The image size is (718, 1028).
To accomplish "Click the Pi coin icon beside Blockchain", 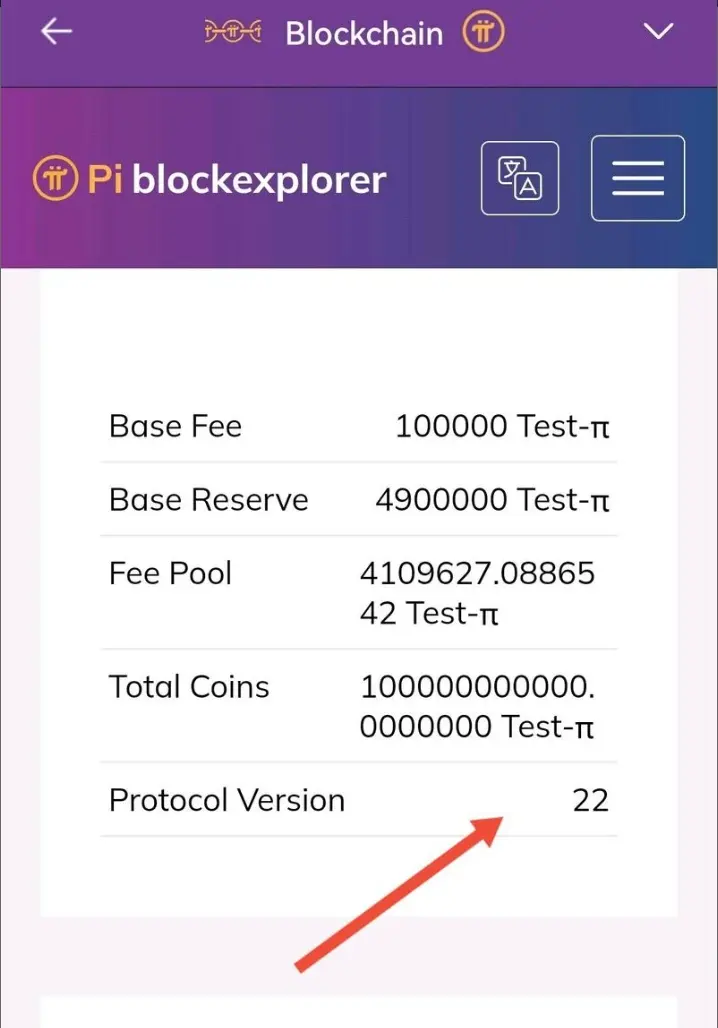I will click(x=483, y=31).
